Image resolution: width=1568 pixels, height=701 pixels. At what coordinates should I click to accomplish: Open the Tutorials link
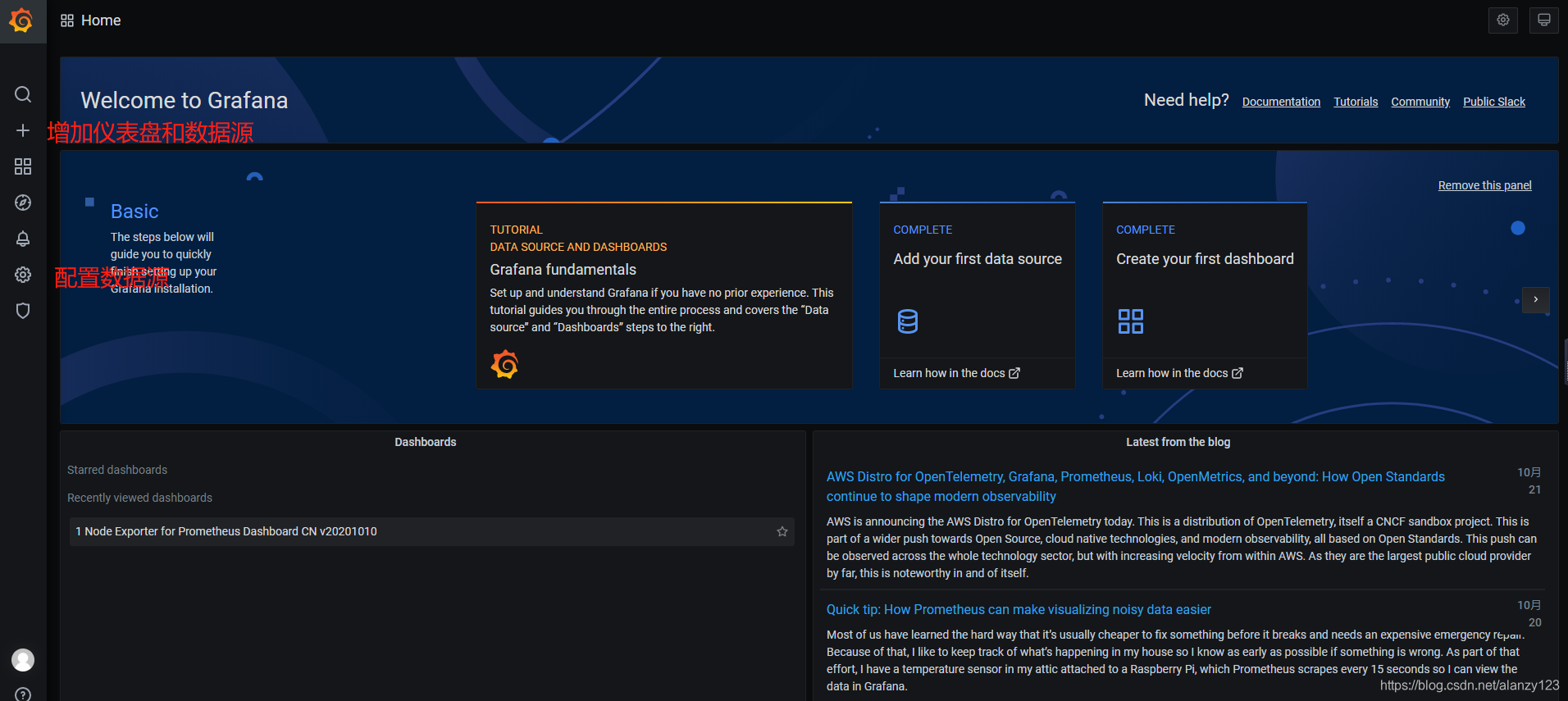(1356, 102)
